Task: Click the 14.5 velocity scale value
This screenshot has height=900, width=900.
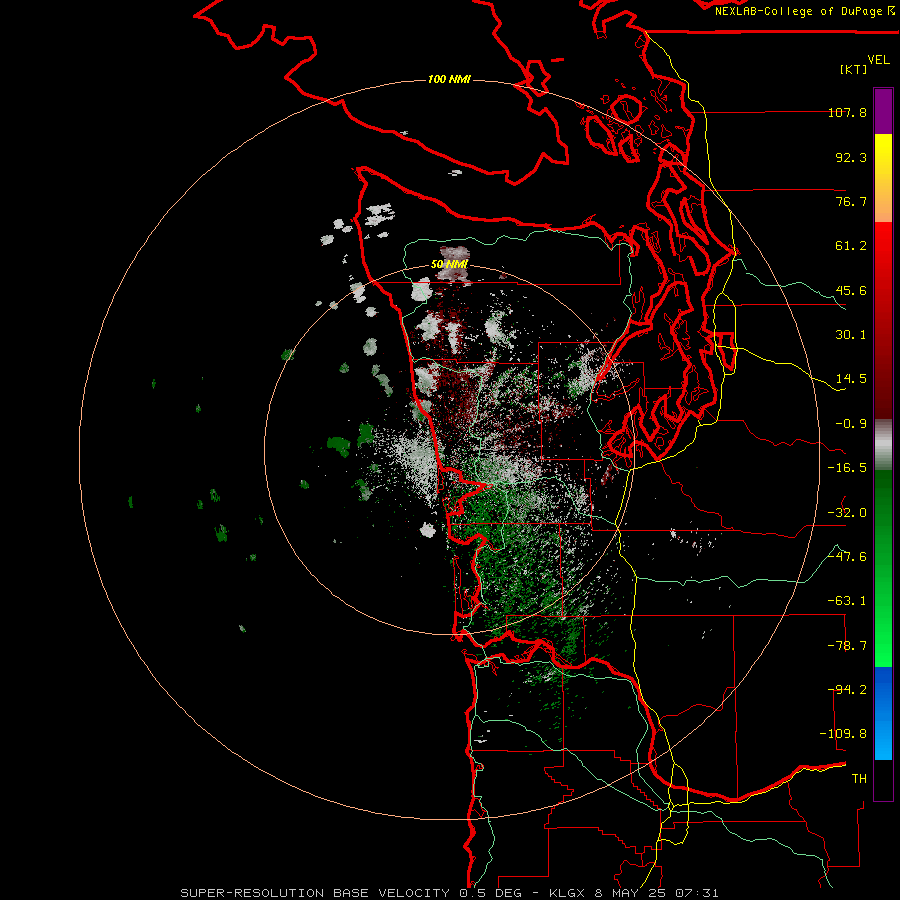Action: (851, 379)
